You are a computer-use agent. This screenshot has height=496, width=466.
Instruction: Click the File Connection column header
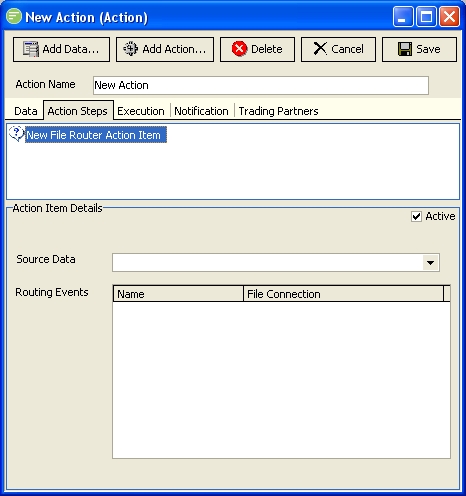(x=344, y=294)
